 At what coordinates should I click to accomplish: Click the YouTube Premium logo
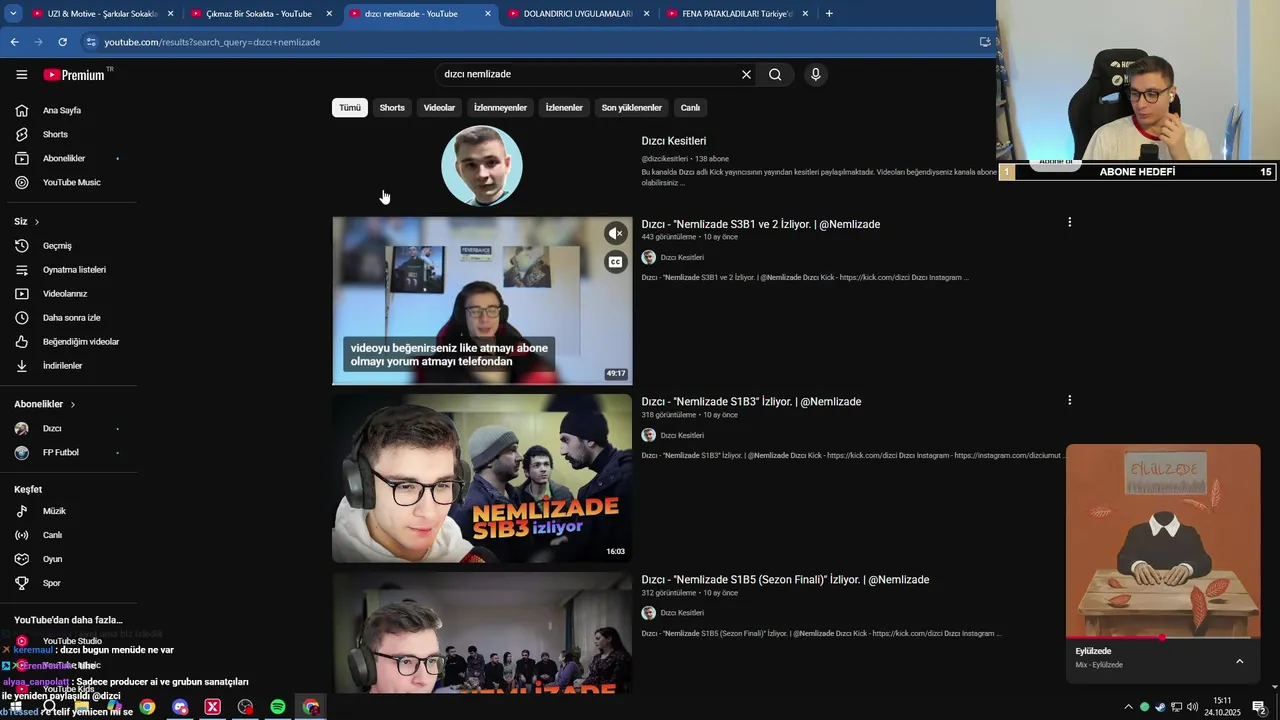coord(74,74)
